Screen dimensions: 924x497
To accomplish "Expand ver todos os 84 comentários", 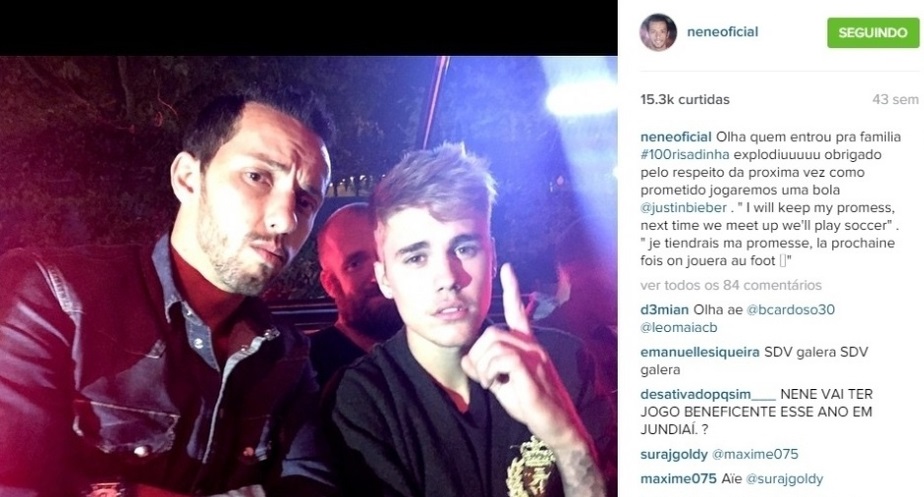I will point(731,285).
